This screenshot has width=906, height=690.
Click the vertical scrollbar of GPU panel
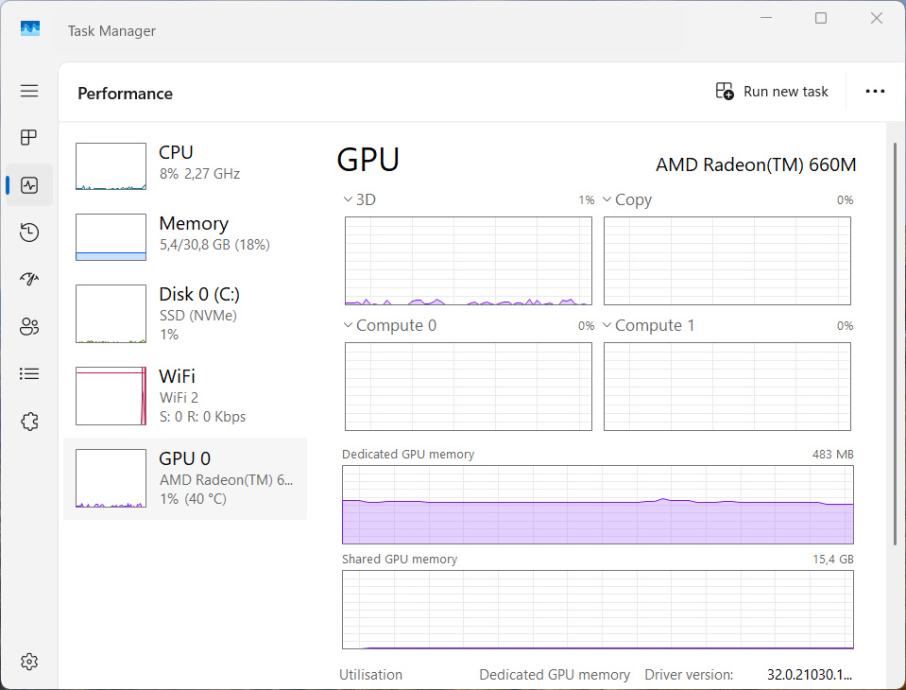895,340
